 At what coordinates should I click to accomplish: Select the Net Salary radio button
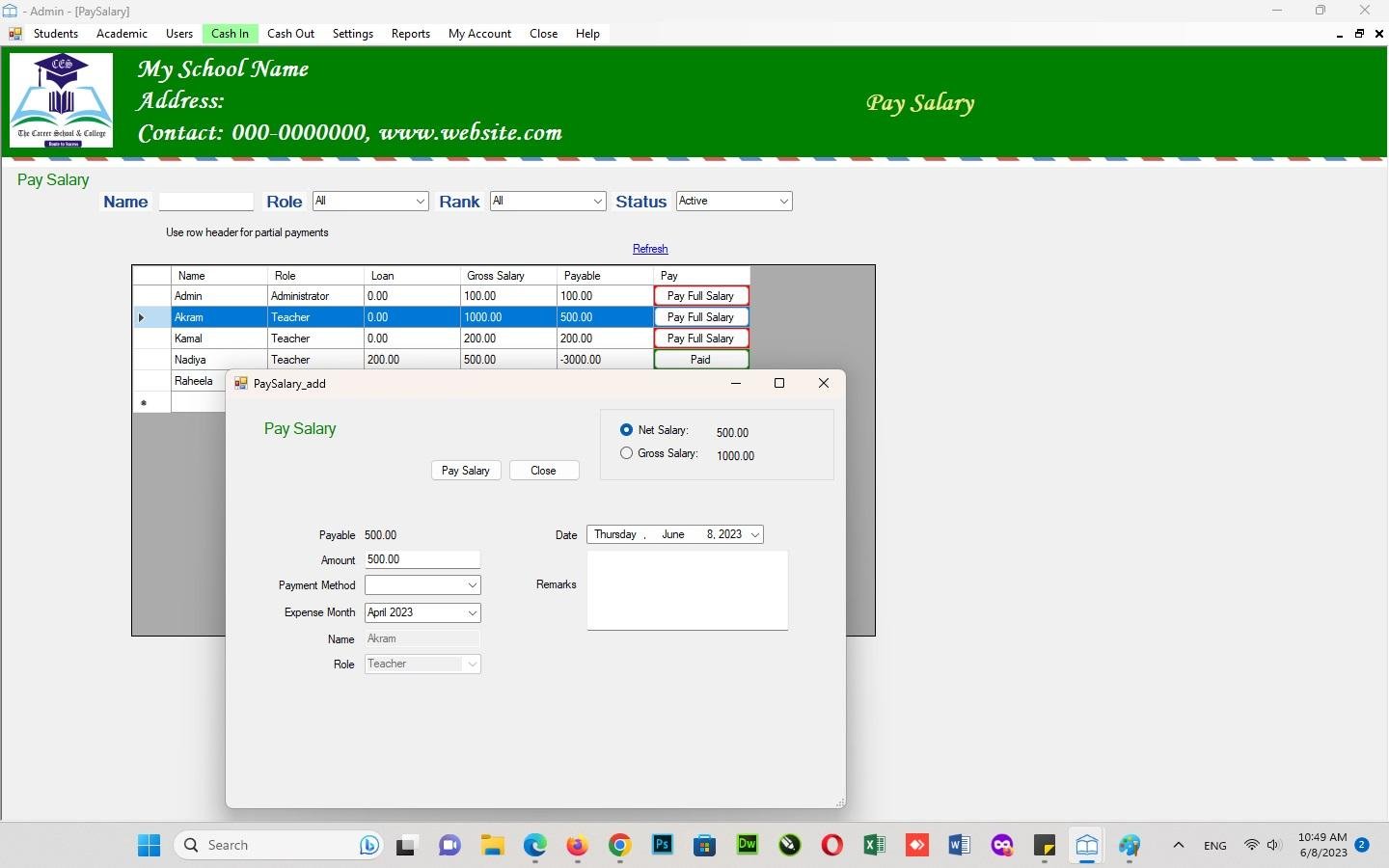[627, 430]
